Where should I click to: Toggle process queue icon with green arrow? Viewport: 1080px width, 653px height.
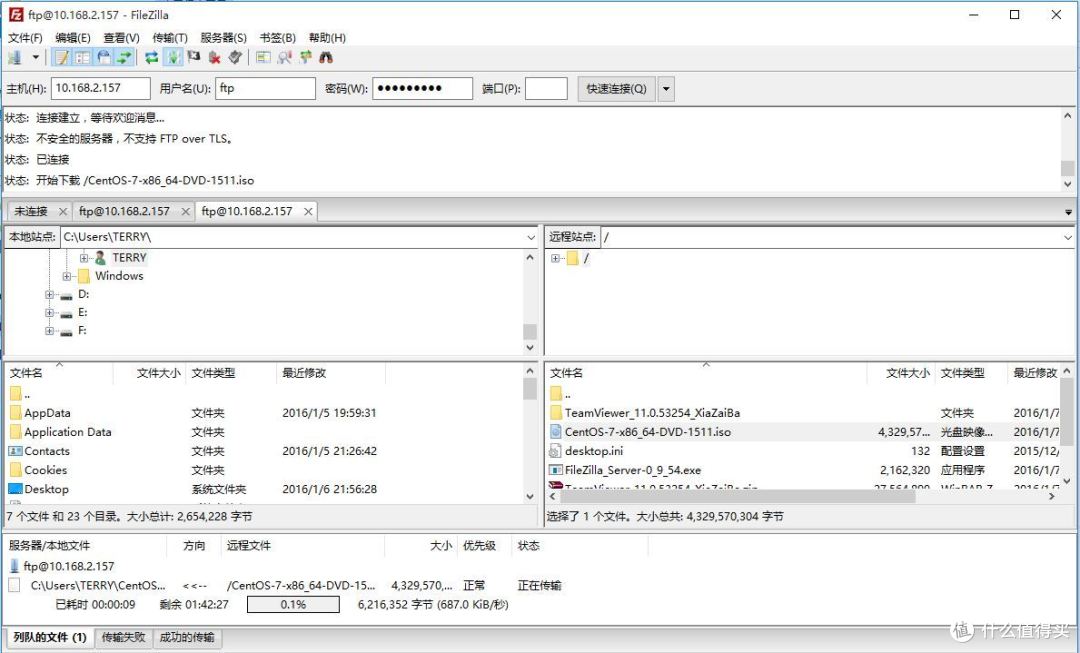174,58
